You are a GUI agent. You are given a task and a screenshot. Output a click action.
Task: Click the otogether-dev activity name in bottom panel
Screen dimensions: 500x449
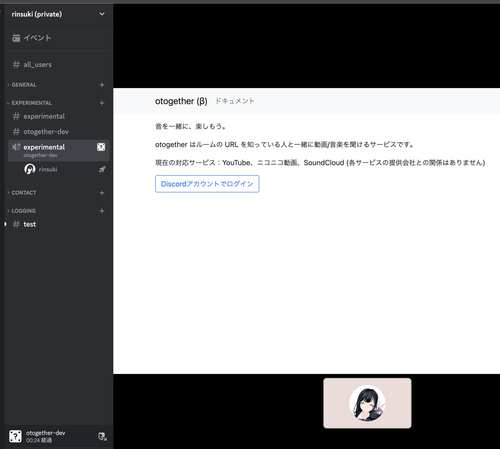tap(46, 433)
